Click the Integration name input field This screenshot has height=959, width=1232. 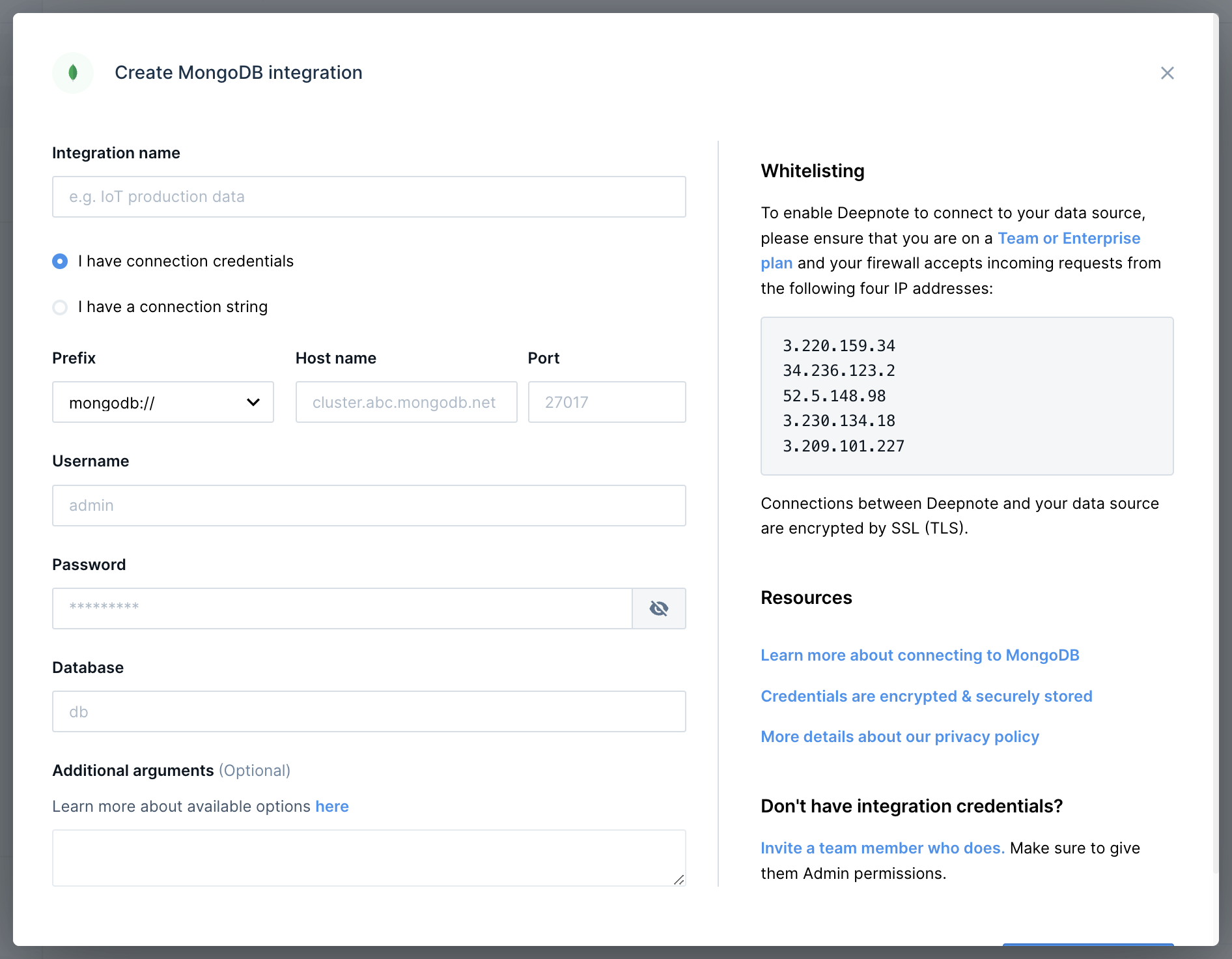click(x=369, y=197)
